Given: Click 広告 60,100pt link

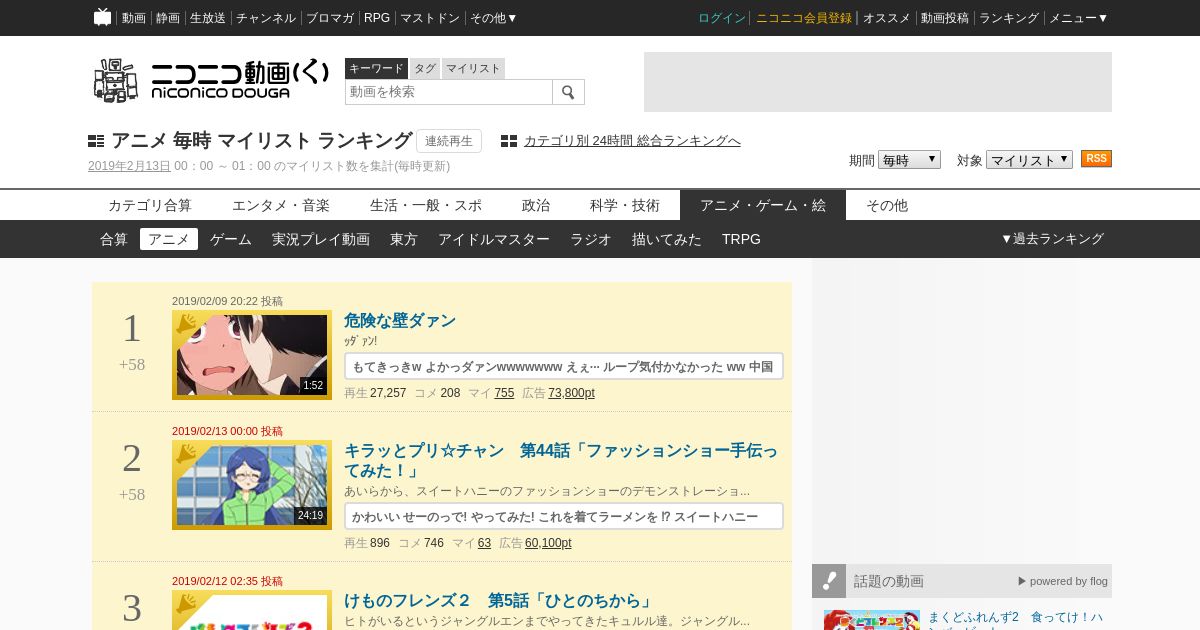Looking at the screenshot, I should point(548,543).
